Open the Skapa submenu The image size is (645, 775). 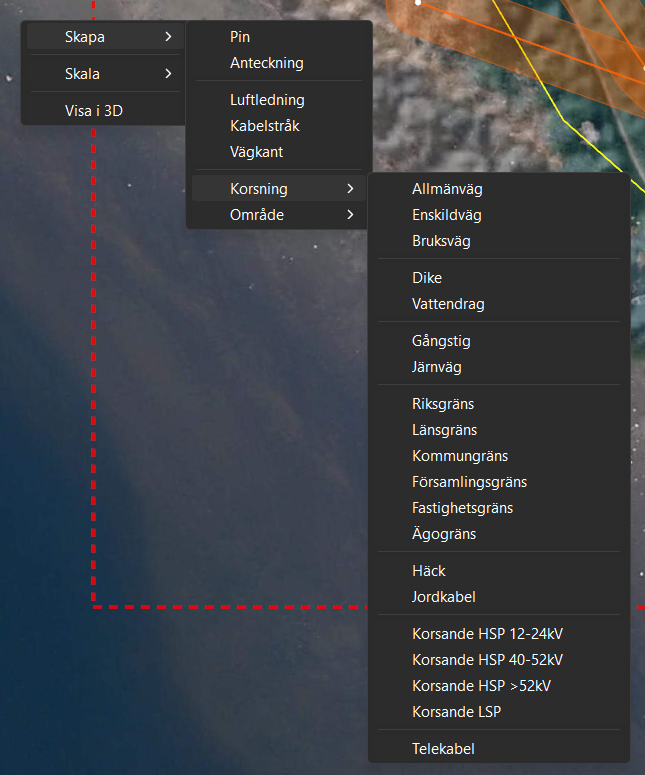point(105,37)
